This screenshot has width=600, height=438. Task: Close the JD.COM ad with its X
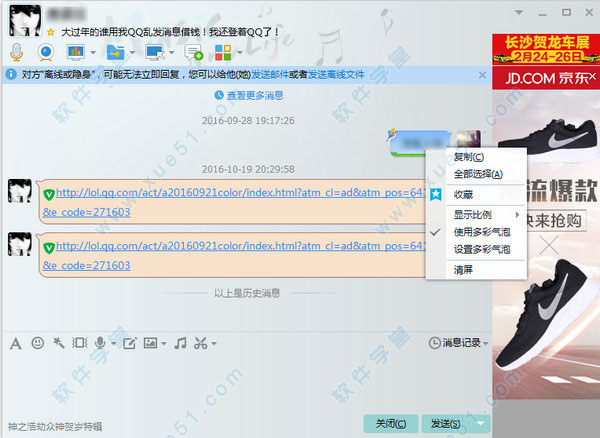[593, 77]
